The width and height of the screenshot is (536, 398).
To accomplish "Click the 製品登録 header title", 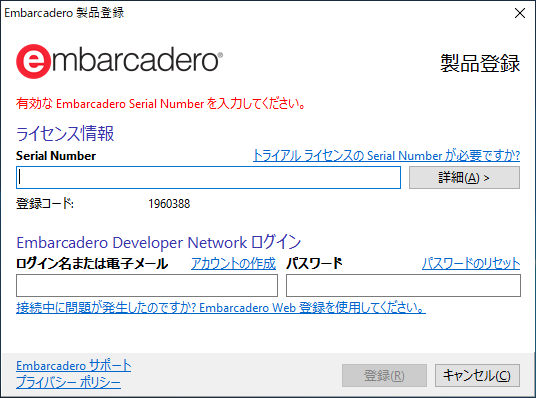I will coord(480,63).
